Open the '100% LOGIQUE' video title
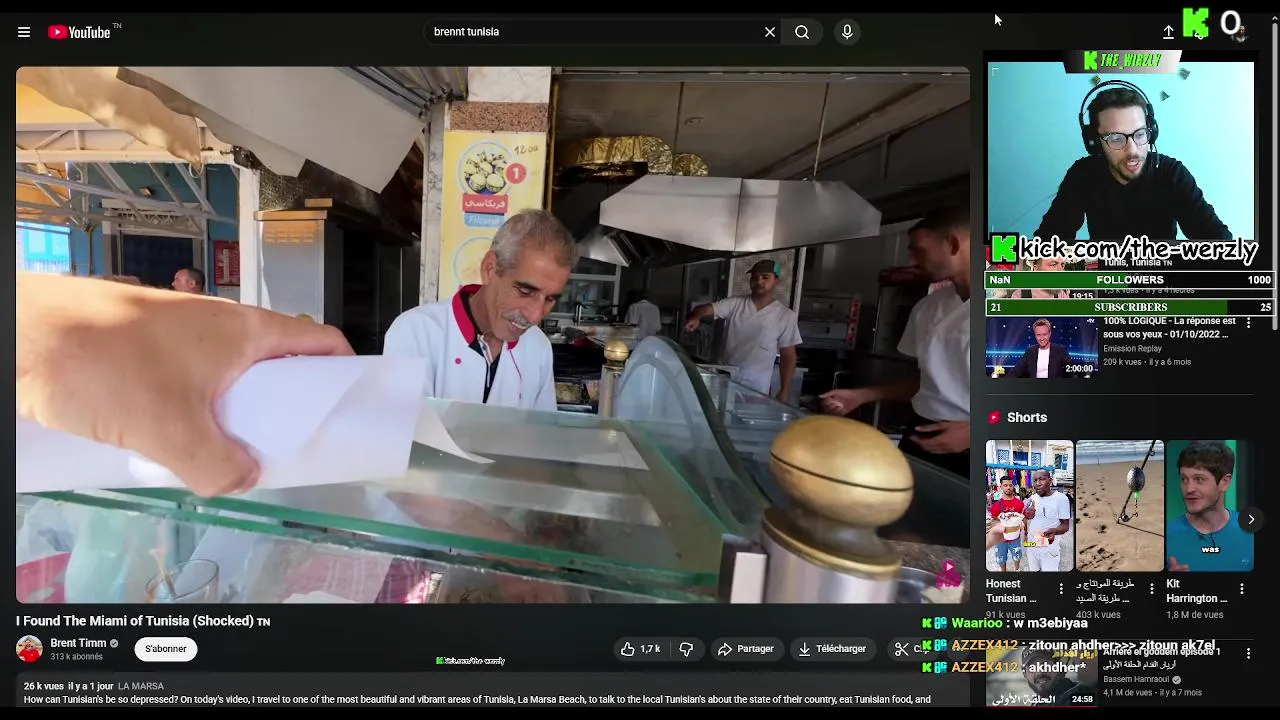The height and width of the screenshot is (720, 1280). pos(1169,328)
